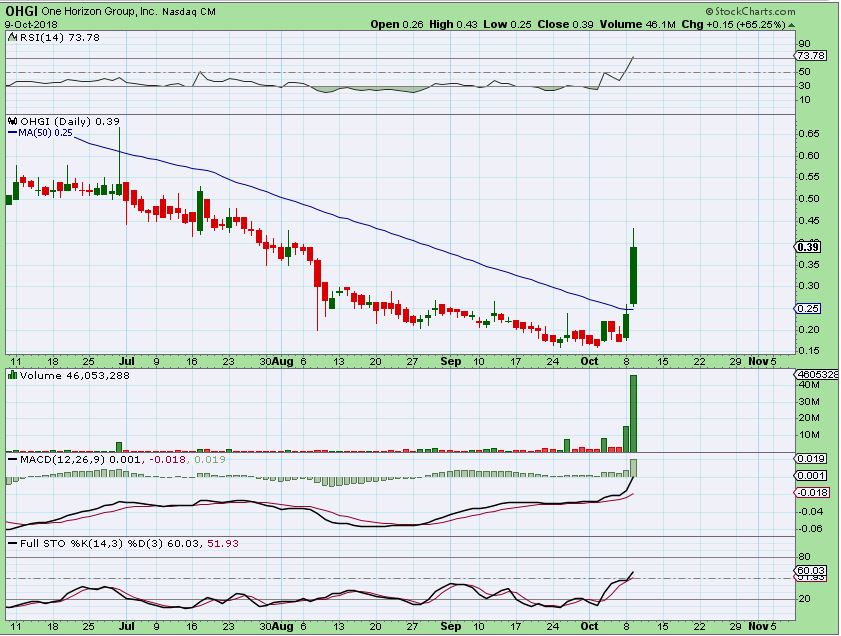Click the RSI(14) indicator icon
Screen dimensions: 841x636
[12, 38]
